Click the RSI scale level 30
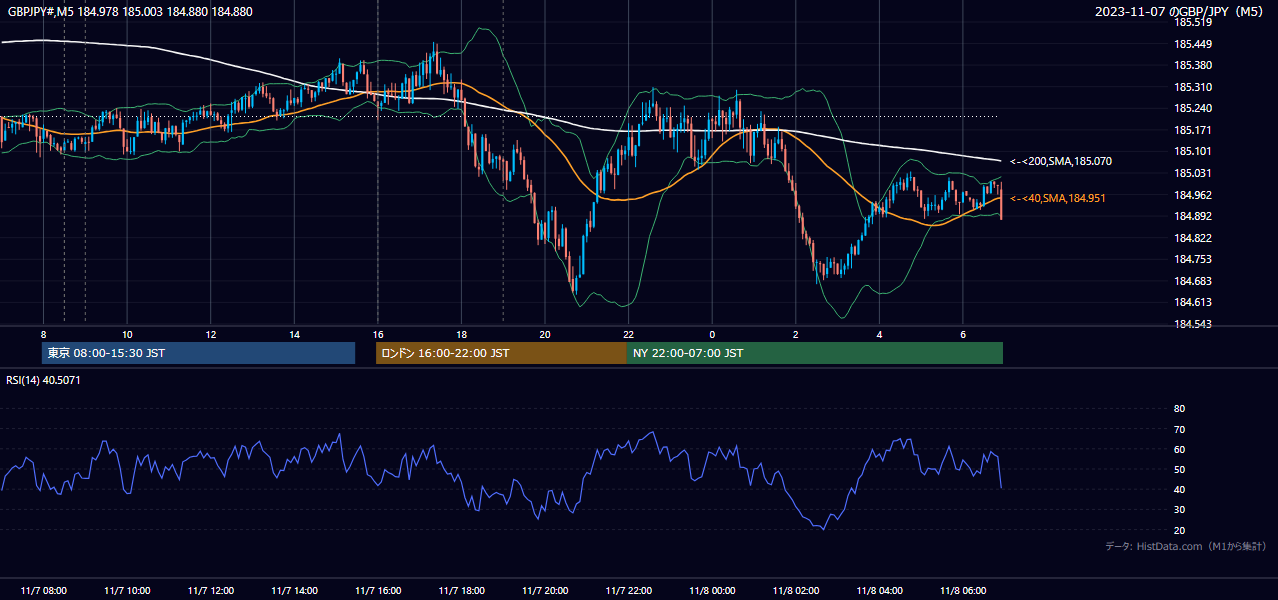This screenshot has height=600, width=1278. point(1179,510)
